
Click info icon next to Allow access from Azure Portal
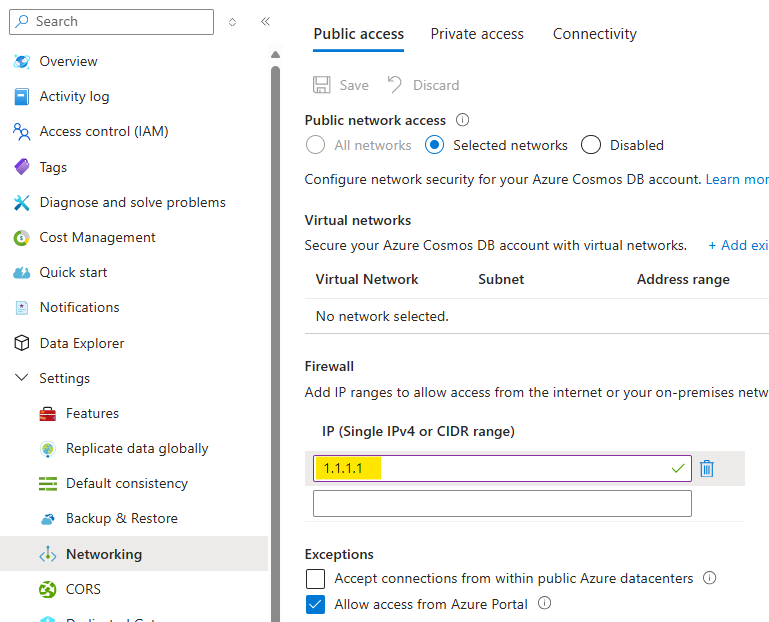coord(544,603)
